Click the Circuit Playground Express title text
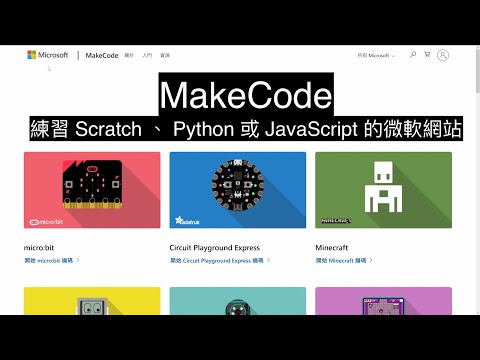This screenshot has height=360, width=480. [x=214, y=248]
